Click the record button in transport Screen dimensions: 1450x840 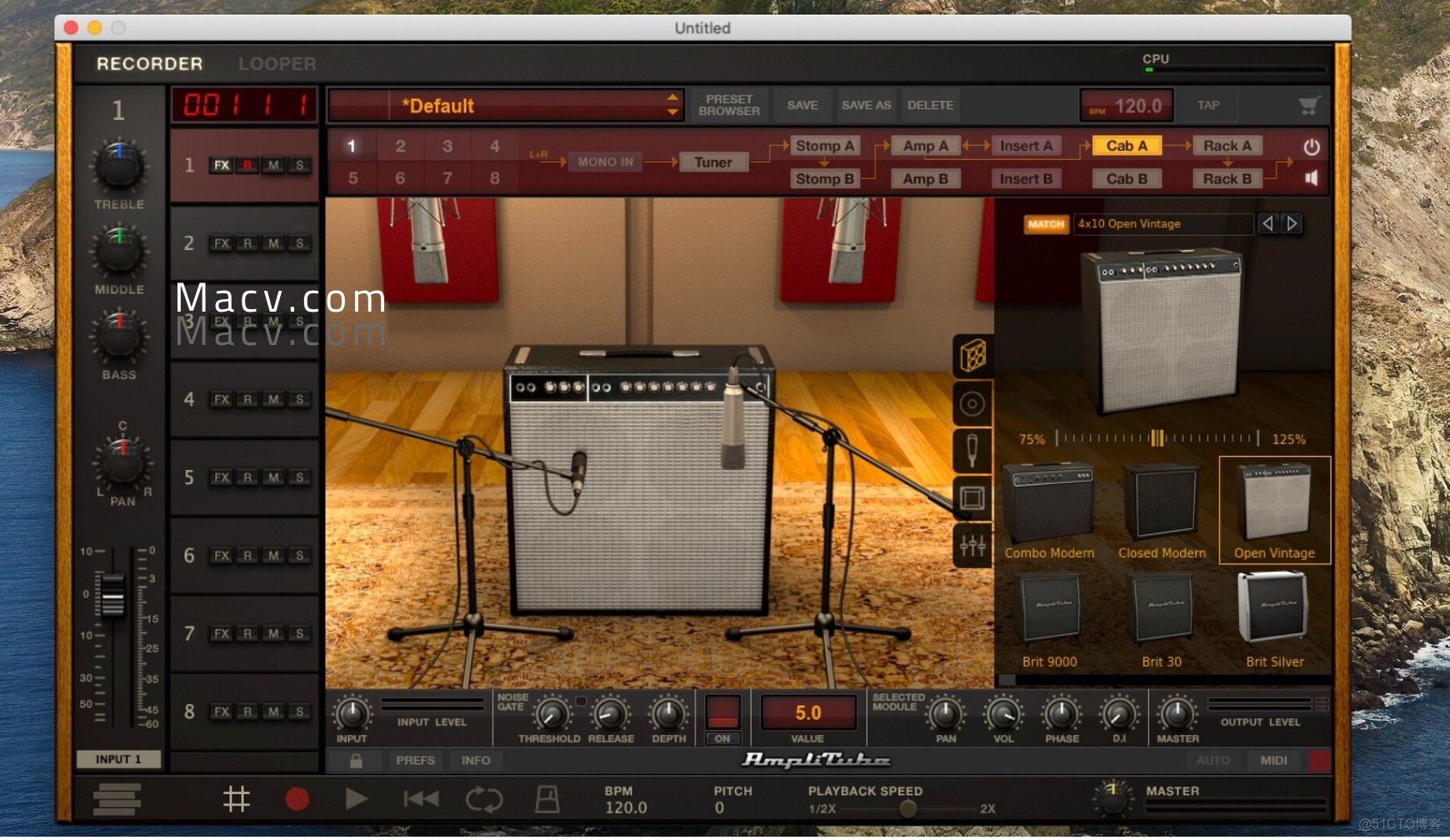(297, 799)
